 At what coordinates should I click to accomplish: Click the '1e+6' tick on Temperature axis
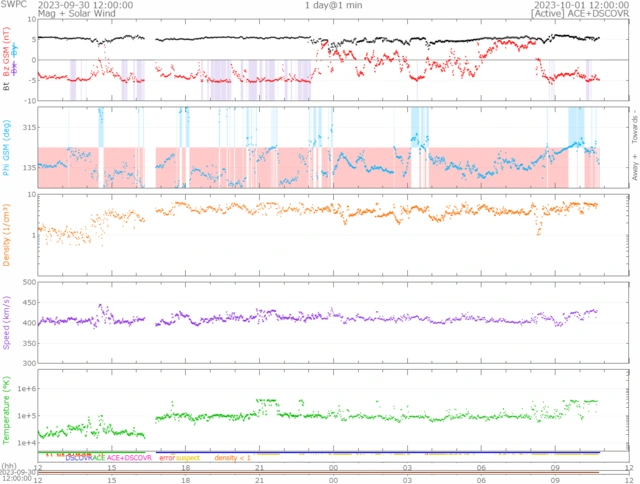[27, 389]
